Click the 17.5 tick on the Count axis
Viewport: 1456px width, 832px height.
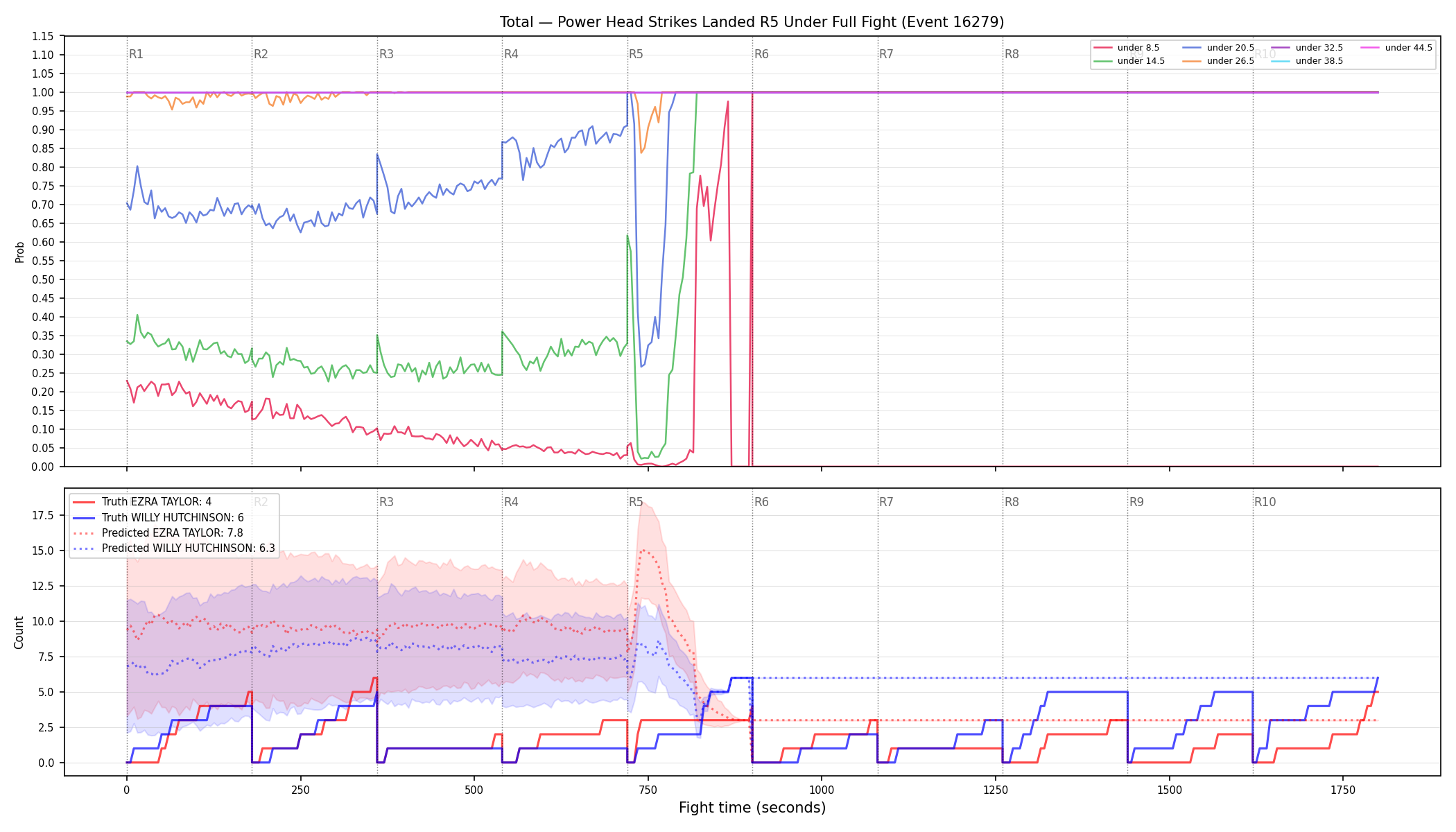[x=43, y=515]
